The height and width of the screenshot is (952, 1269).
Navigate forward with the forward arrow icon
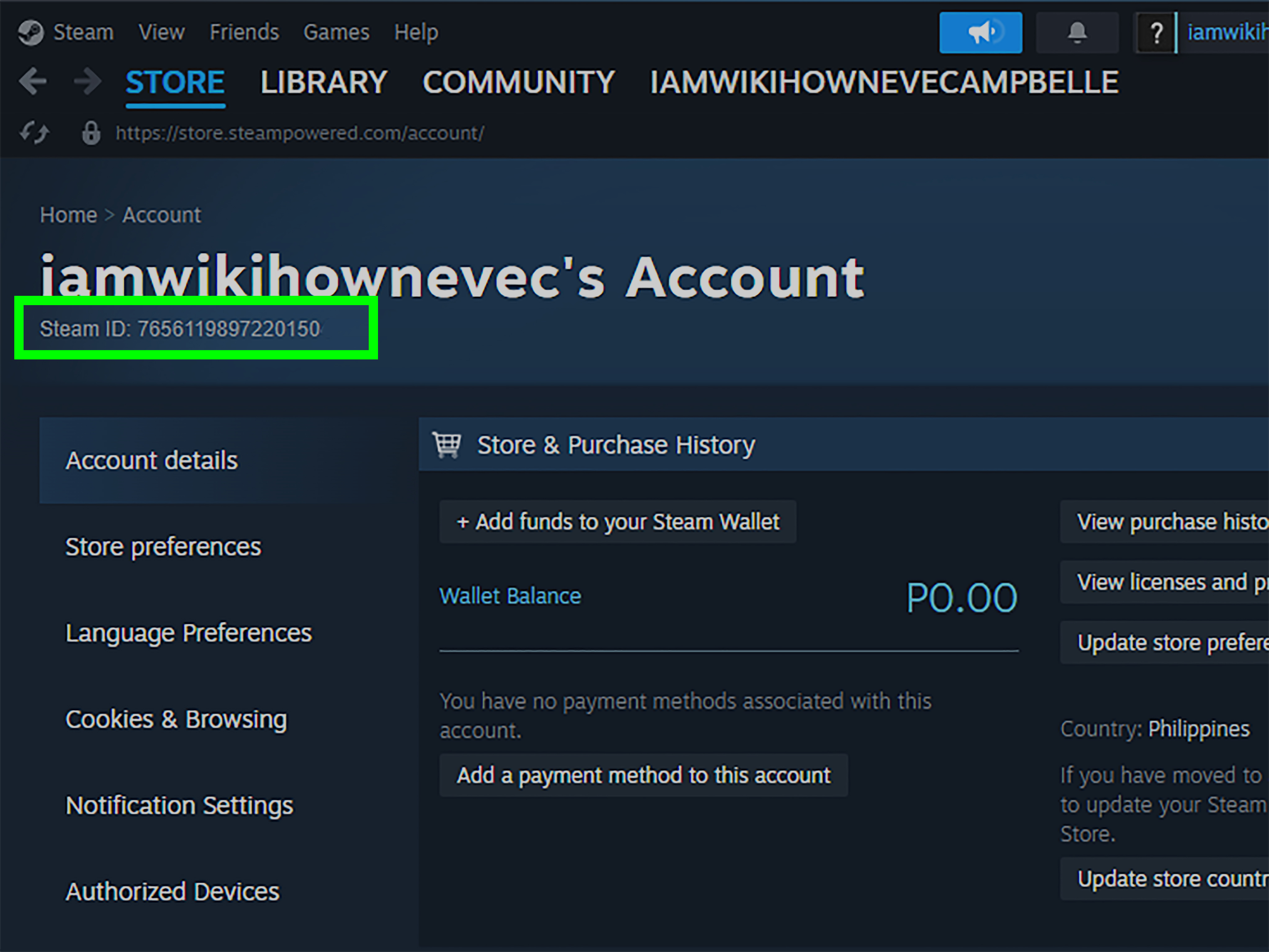[87, 82]
